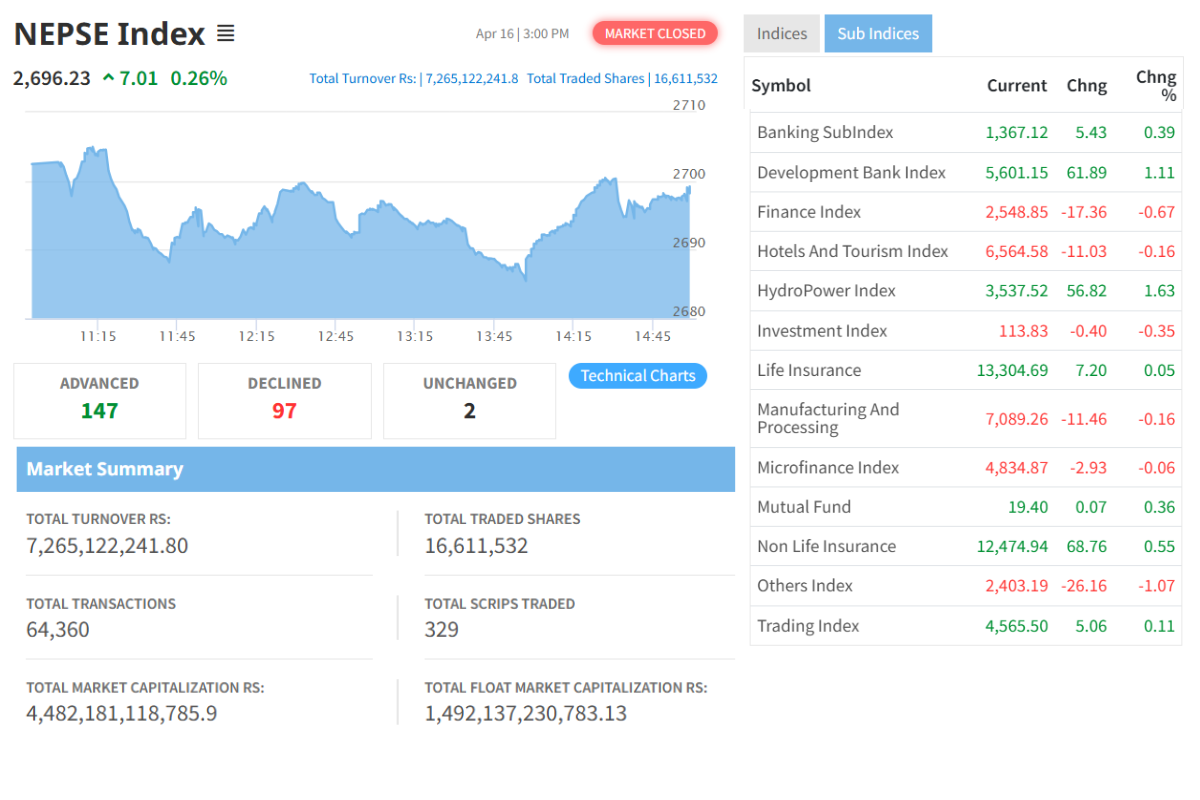Open the UNCHANGED 2 card

click(470, 401)
